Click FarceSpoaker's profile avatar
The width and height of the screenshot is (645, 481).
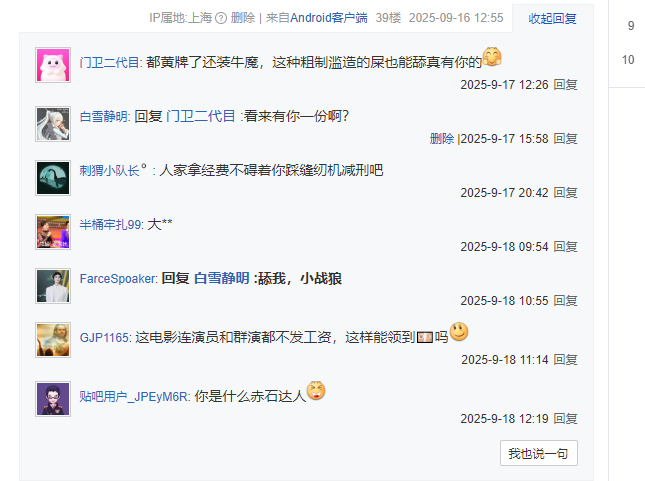click(x=53, y=286)
